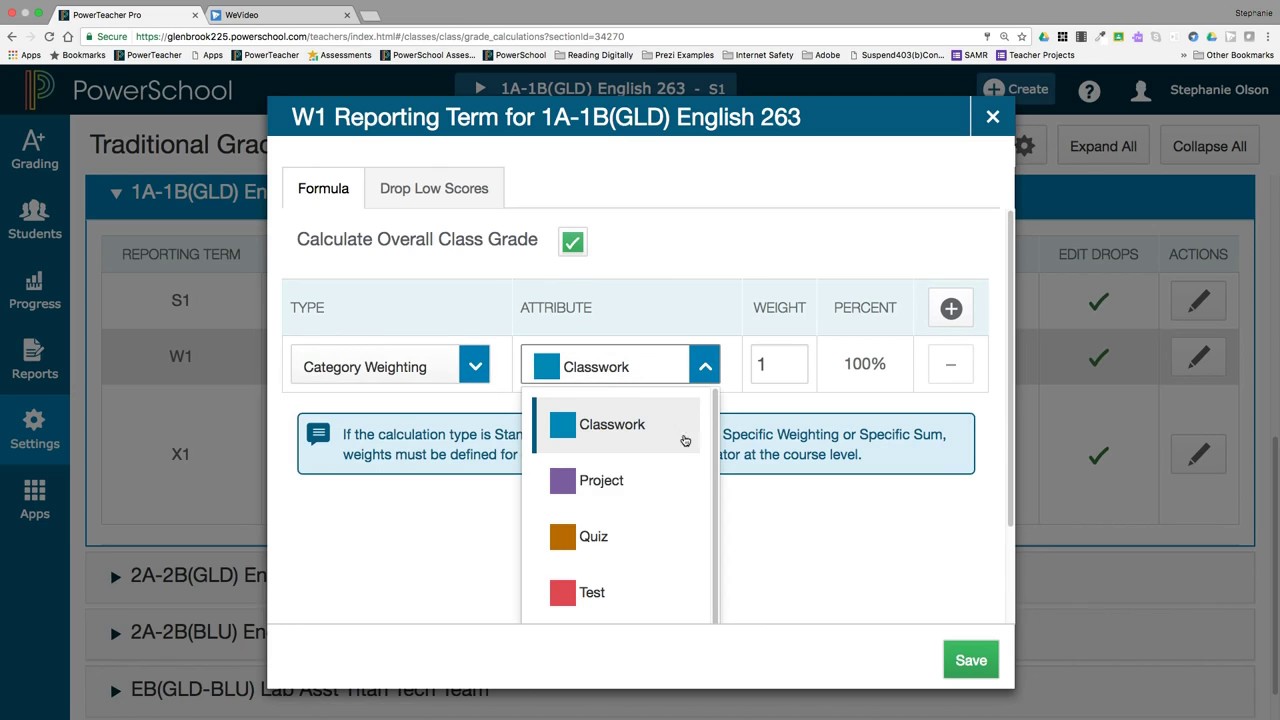
Task: Click the information message icon in notice
Action: (x=318, y=434)
